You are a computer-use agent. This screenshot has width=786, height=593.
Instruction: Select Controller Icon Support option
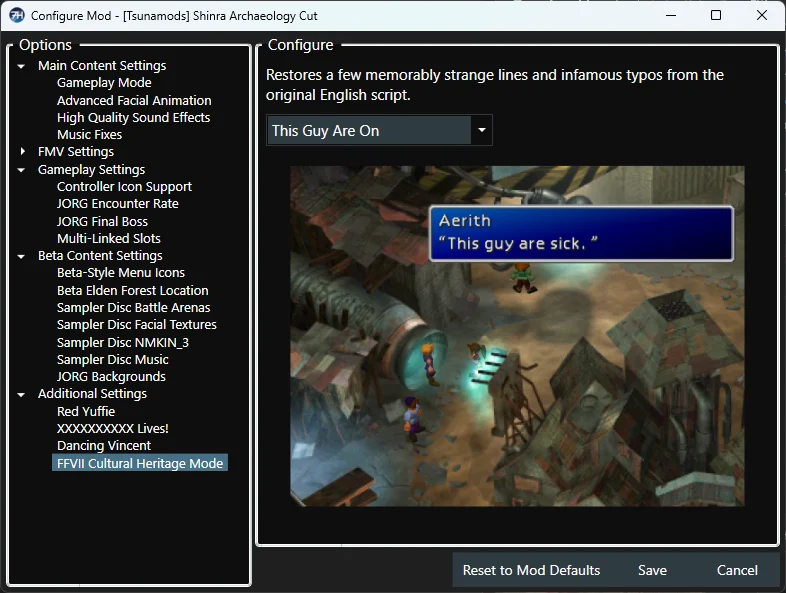pos(124,186)
